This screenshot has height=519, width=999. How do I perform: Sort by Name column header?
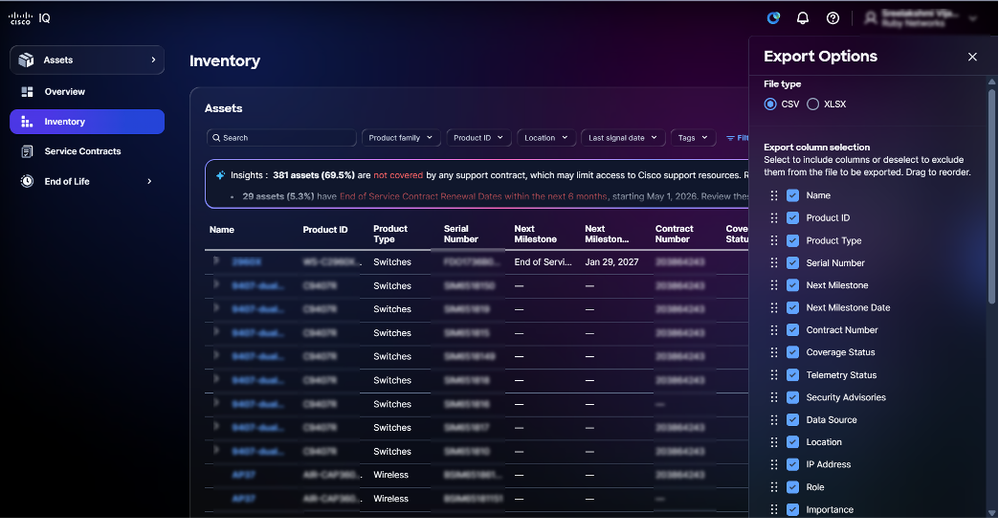222,230
